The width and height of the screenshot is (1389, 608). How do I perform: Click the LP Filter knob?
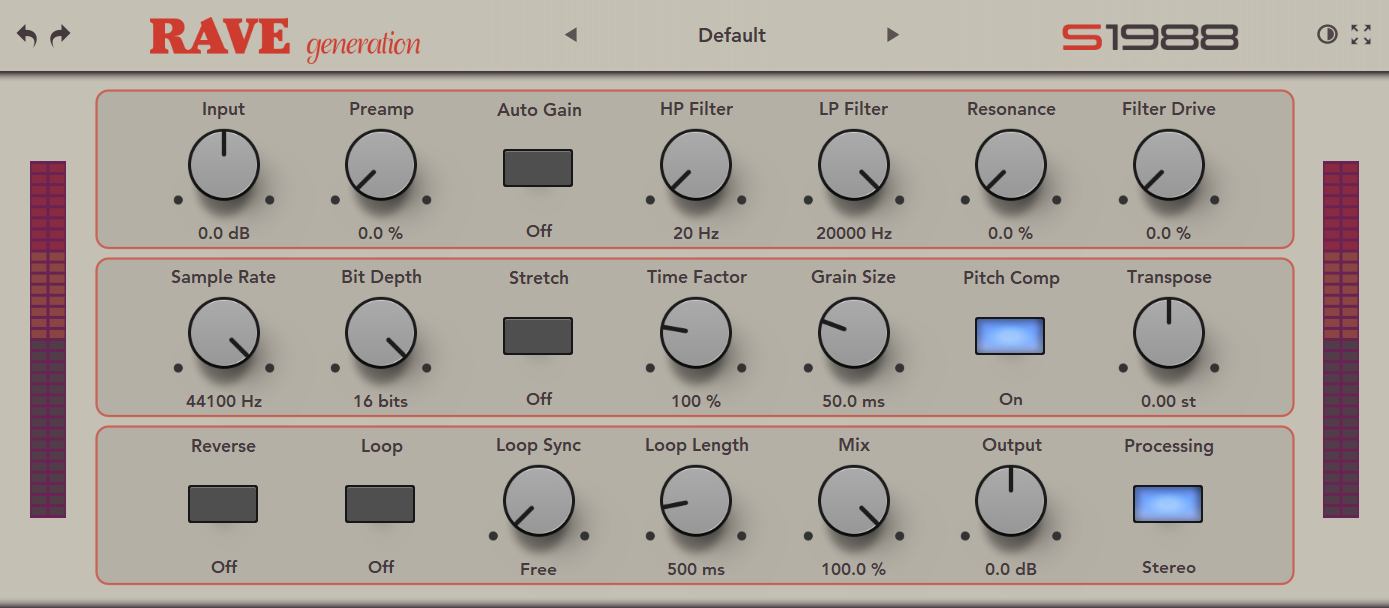854,165
